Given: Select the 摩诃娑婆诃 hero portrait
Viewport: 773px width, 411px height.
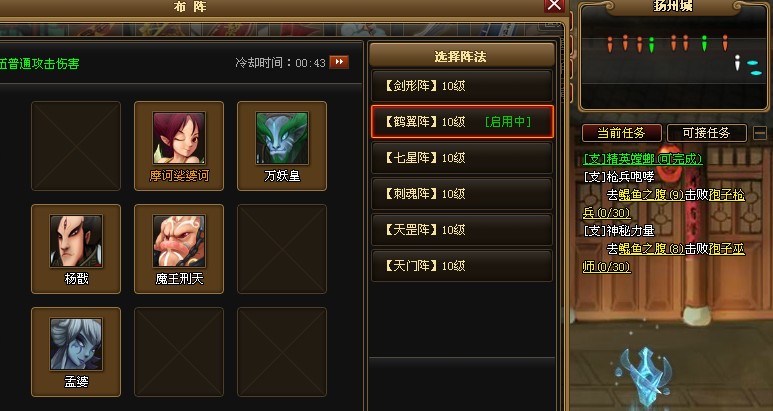Looking at the screenshot, I should [x=179, y=138].
